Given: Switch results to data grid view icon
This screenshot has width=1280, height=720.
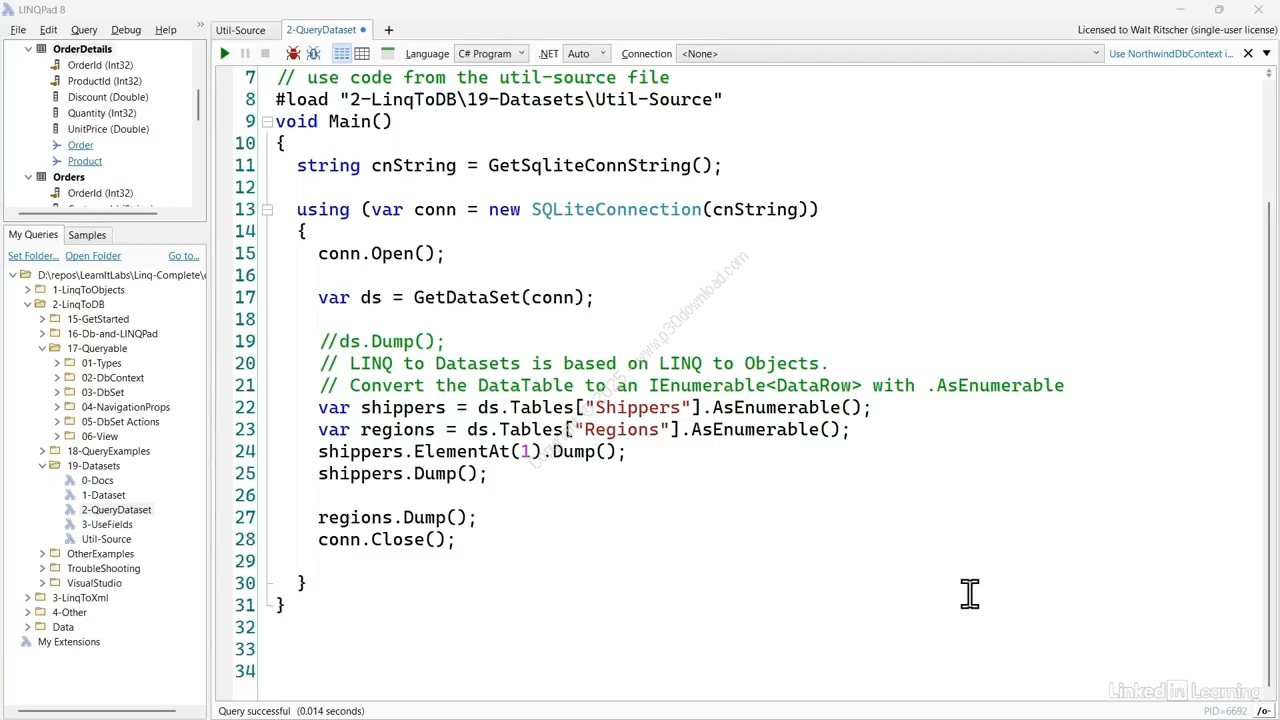Looking at the screenshot, I should click(362, 54).
